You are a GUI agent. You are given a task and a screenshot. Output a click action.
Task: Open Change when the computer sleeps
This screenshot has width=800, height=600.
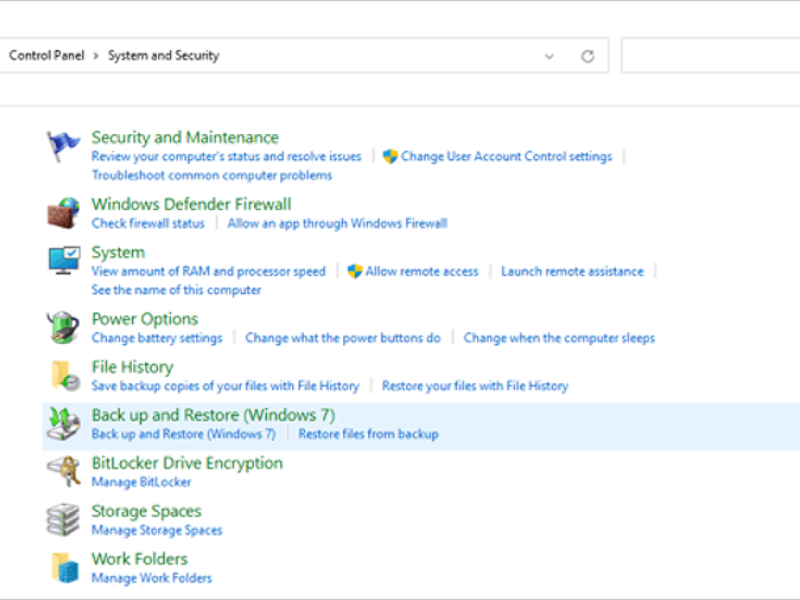[x=559, y=338]
